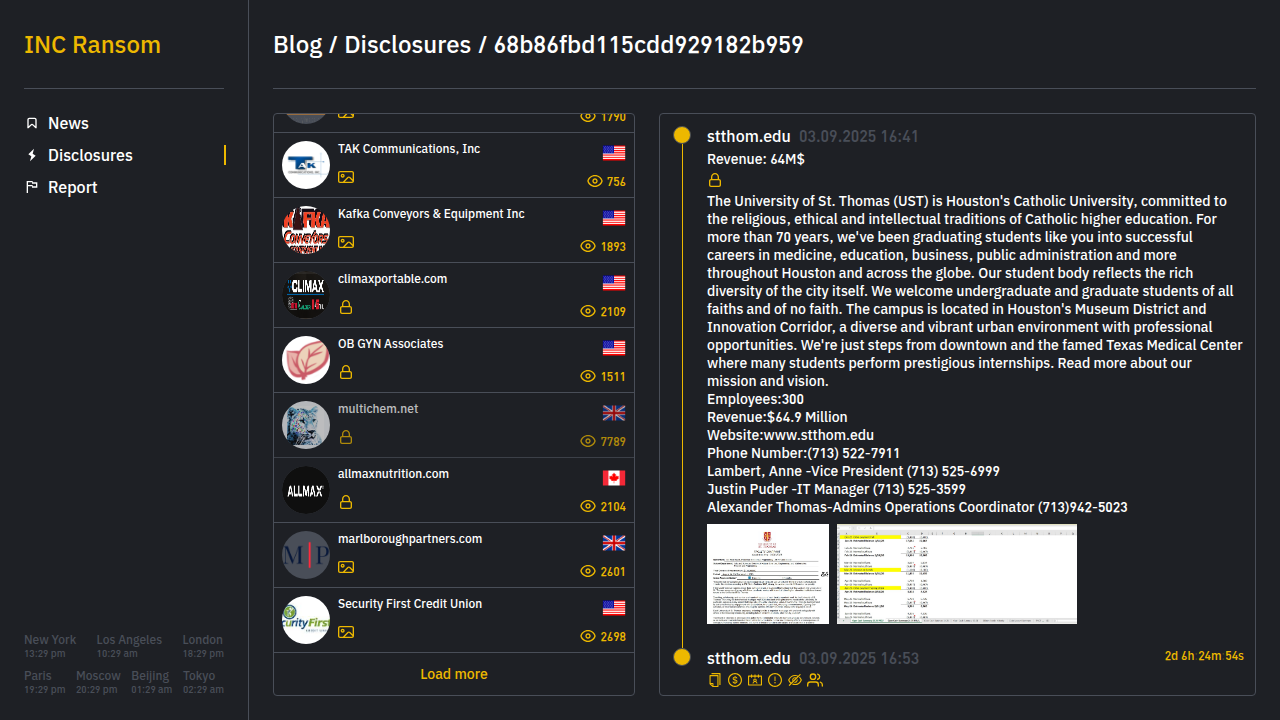Click the documents icon under the 16:53 entry
The height and width of the screenshot is (720, 1280).
(715, 681)
